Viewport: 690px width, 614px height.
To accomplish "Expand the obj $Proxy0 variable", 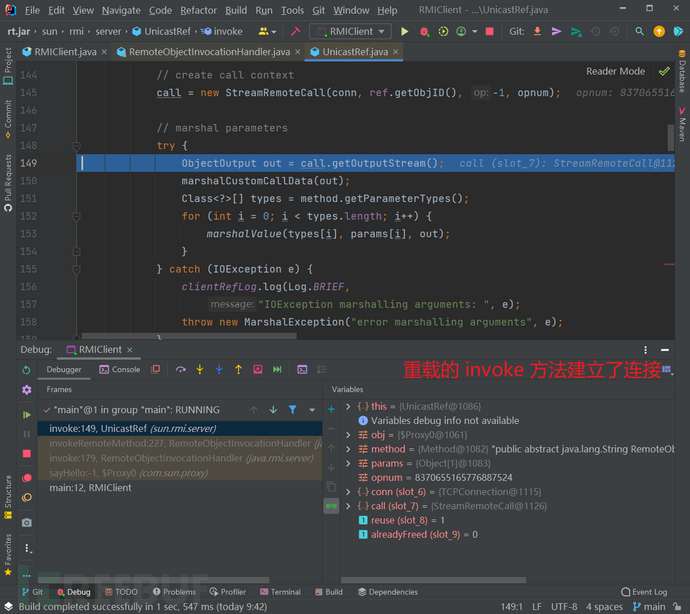I will click(348, 435).
